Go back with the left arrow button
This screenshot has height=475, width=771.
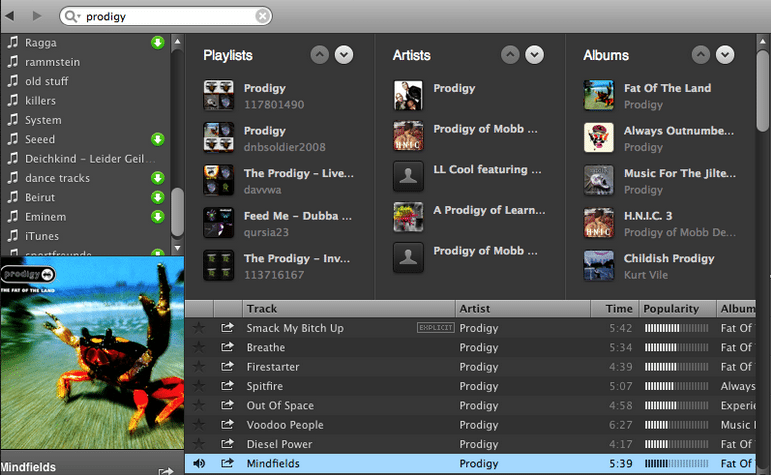tap(9, 16)
